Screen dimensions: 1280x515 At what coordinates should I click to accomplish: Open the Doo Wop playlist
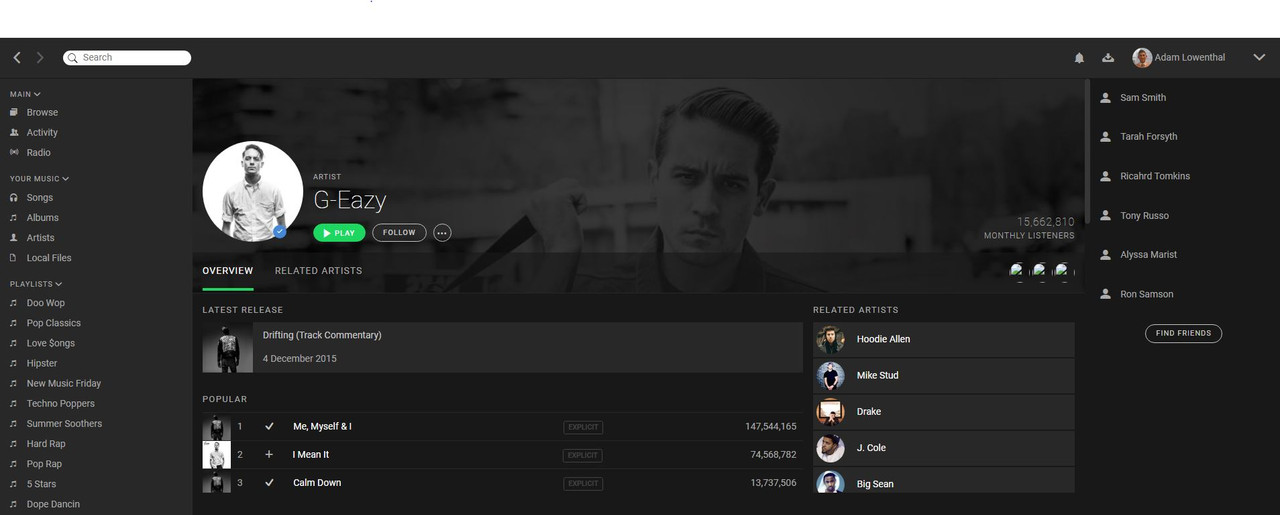45,303
